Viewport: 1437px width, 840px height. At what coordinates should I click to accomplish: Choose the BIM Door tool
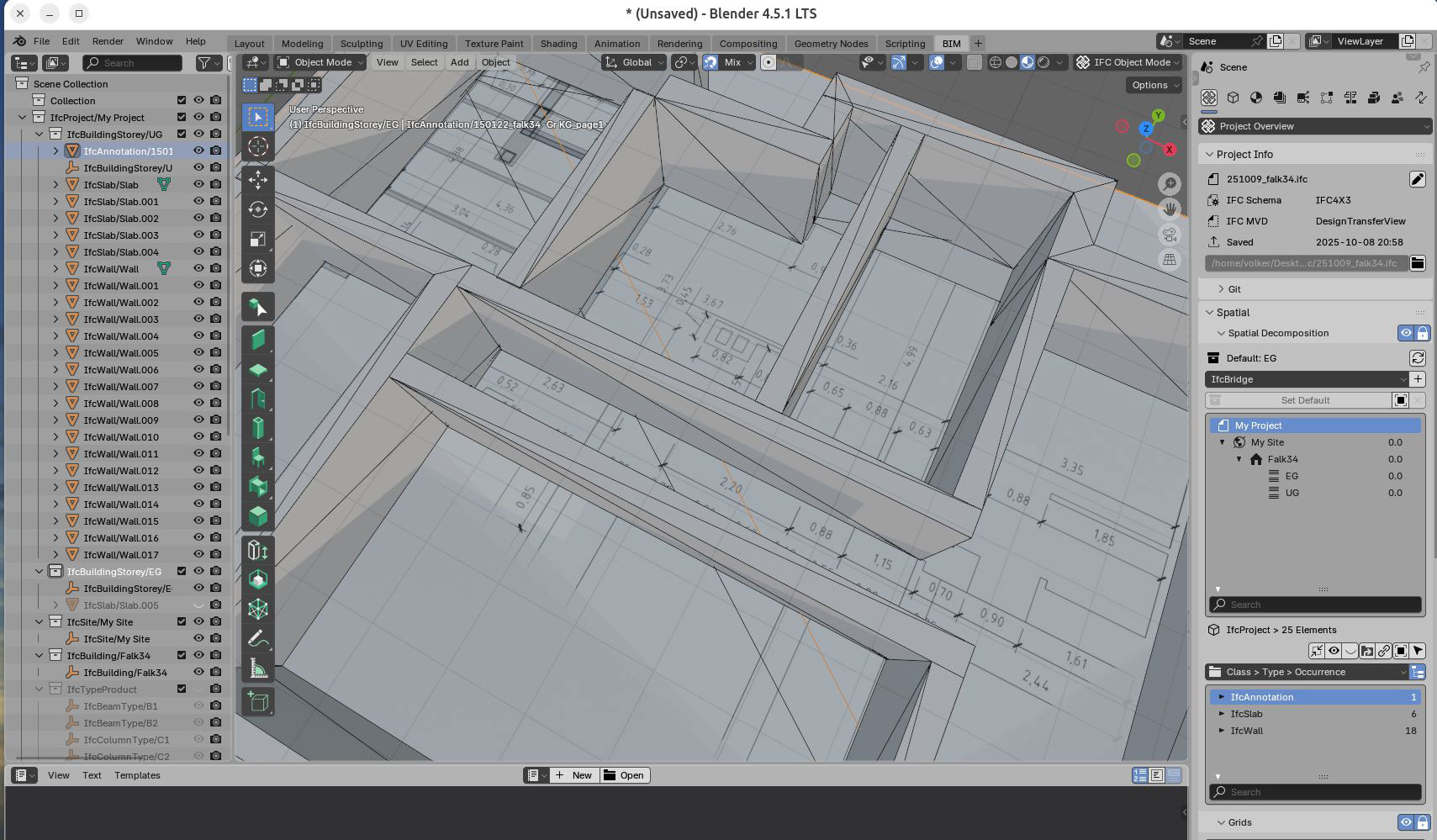(258, 398)
